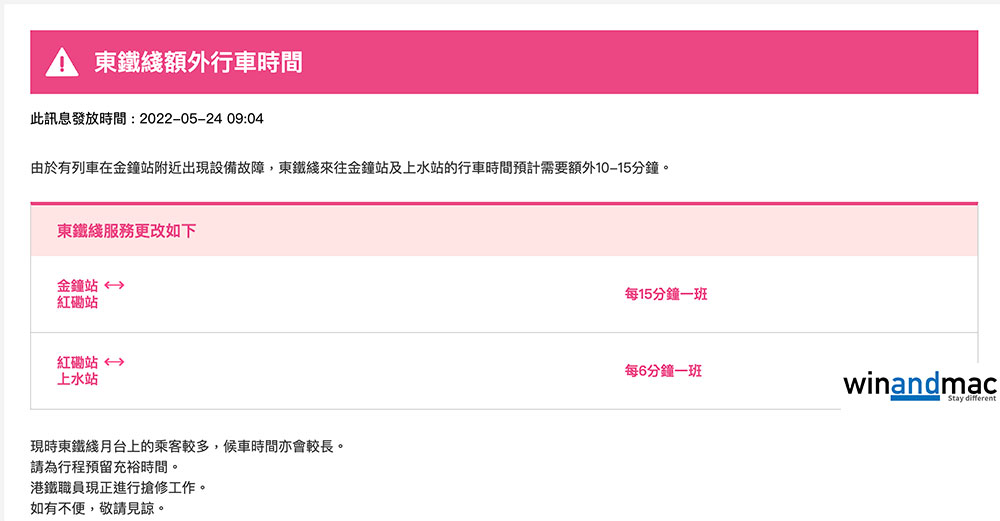
Task: Click the line saying 月台上的乘客較多
Action: coord(188,445)
